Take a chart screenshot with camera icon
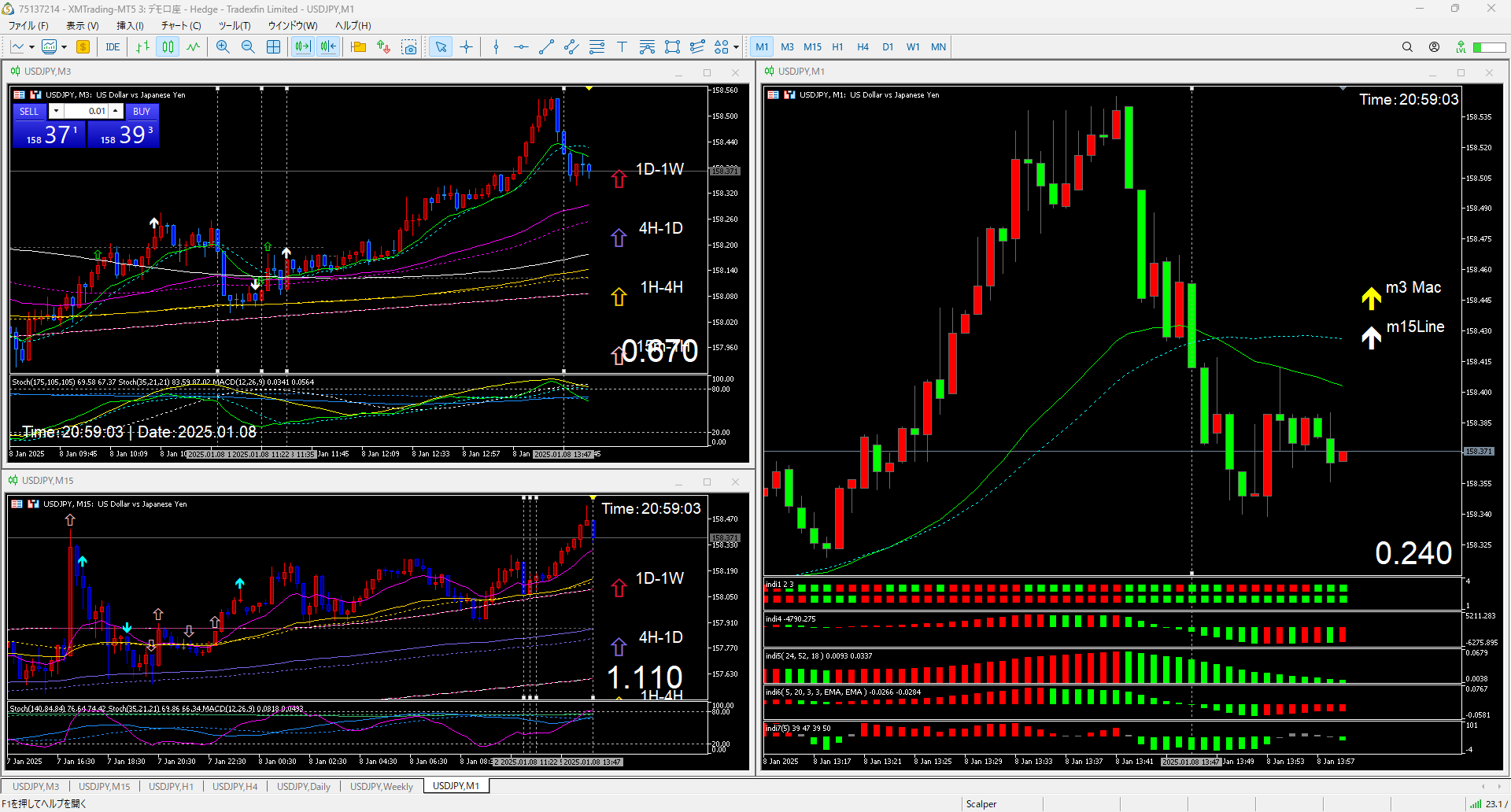Viewport: 1511px width, 812px height. coord(409,47)
